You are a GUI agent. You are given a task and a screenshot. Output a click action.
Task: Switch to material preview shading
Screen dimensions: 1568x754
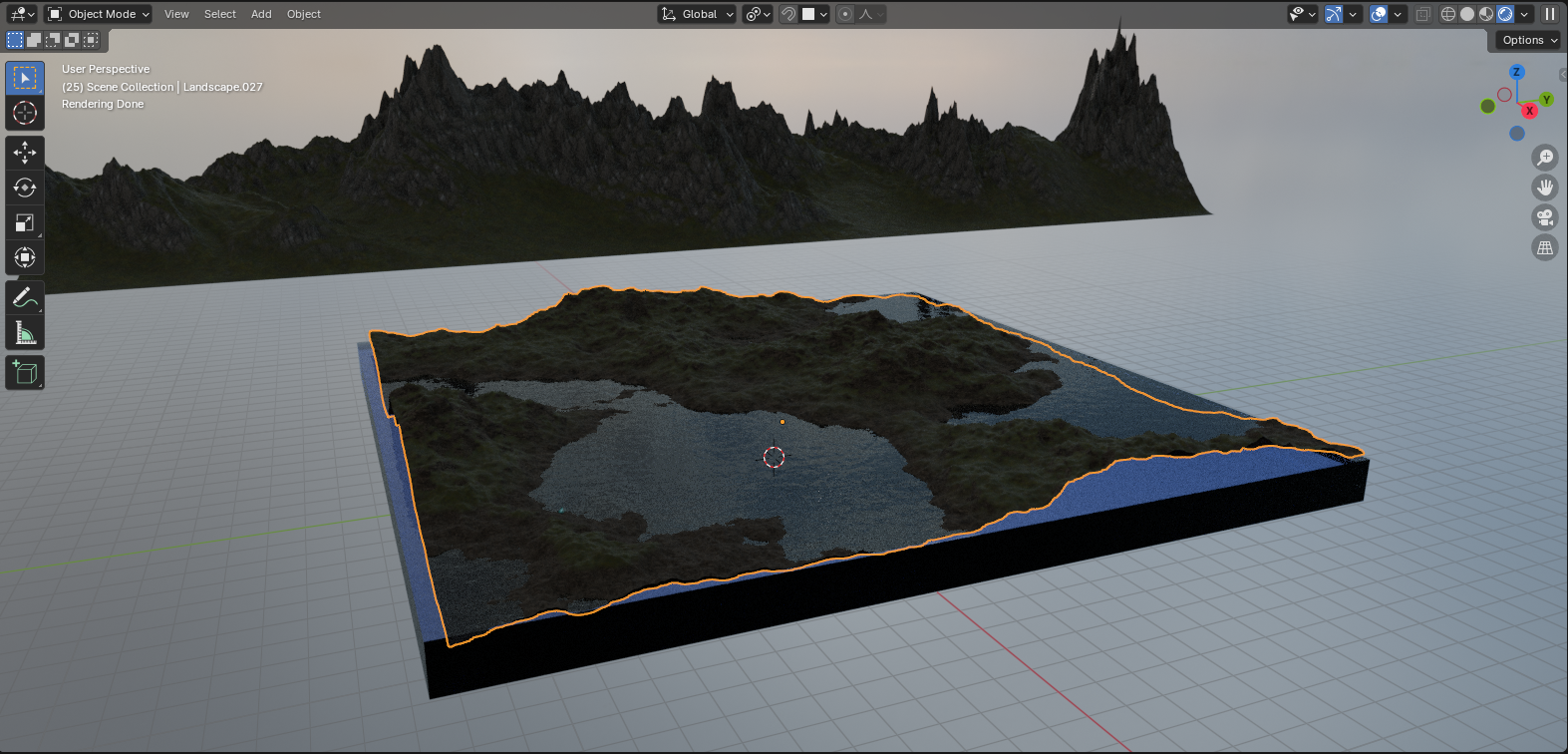tap(1486, 14)
